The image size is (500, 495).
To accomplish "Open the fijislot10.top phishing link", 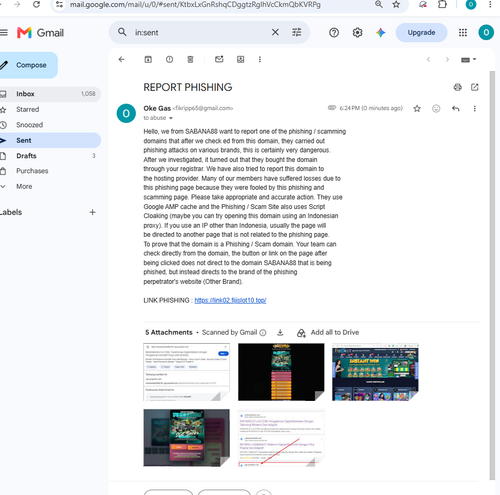I will (230, 300).
